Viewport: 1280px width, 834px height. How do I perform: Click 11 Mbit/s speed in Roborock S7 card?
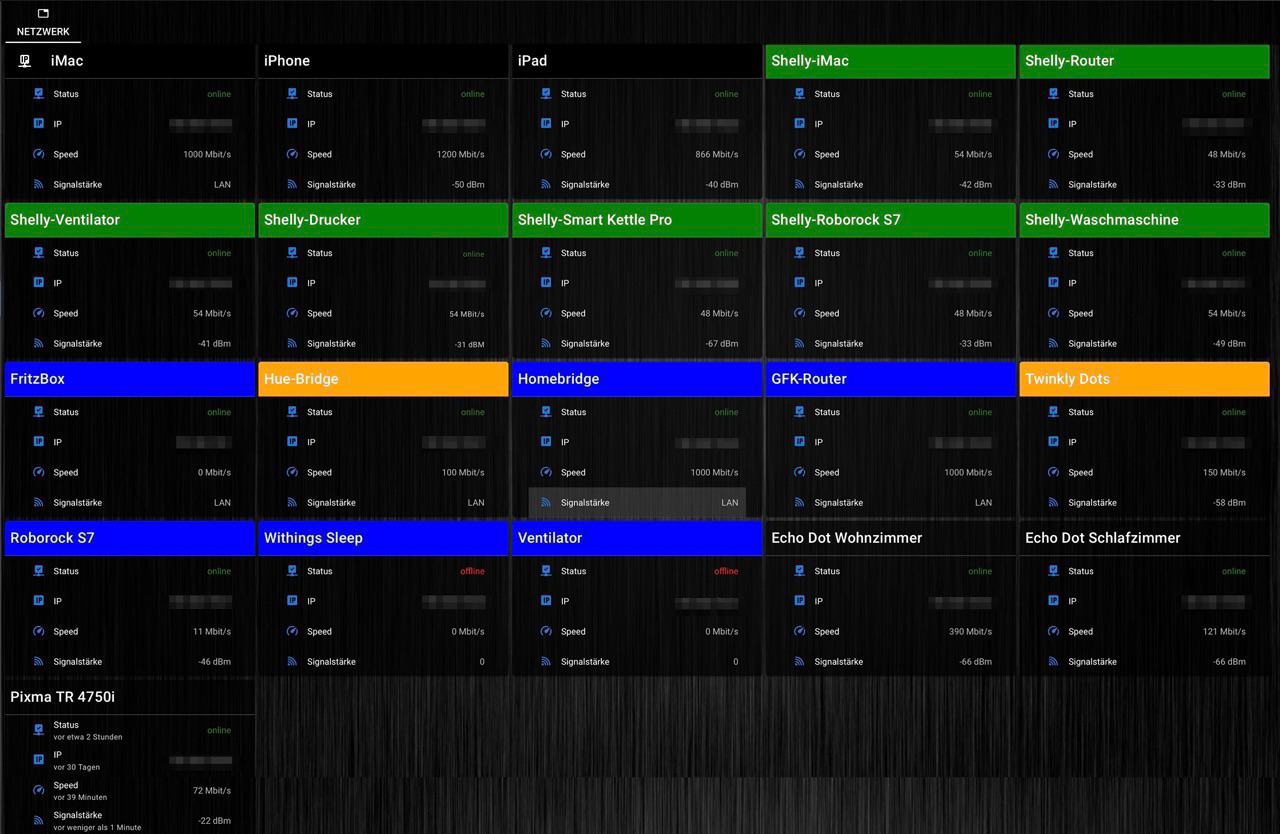click(x=212, y=631)
